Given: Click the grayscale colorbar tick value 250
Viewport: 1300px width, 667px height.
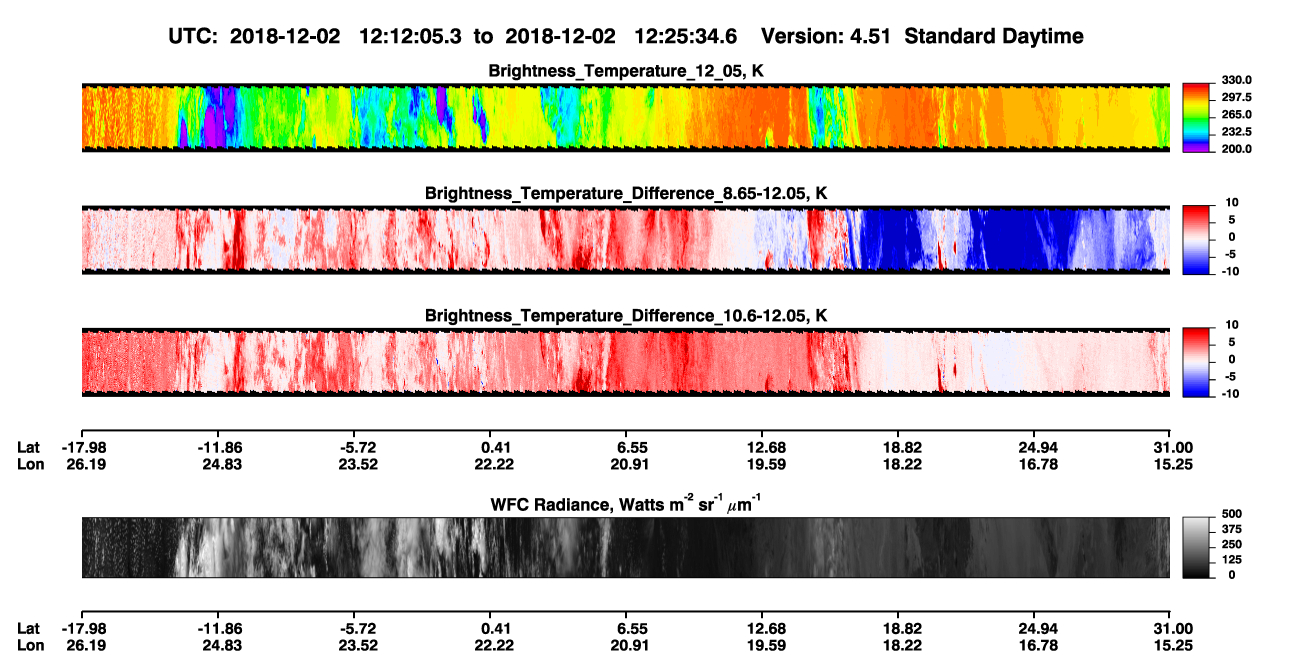Looking at the screenshot, I should coord(1230,544).
